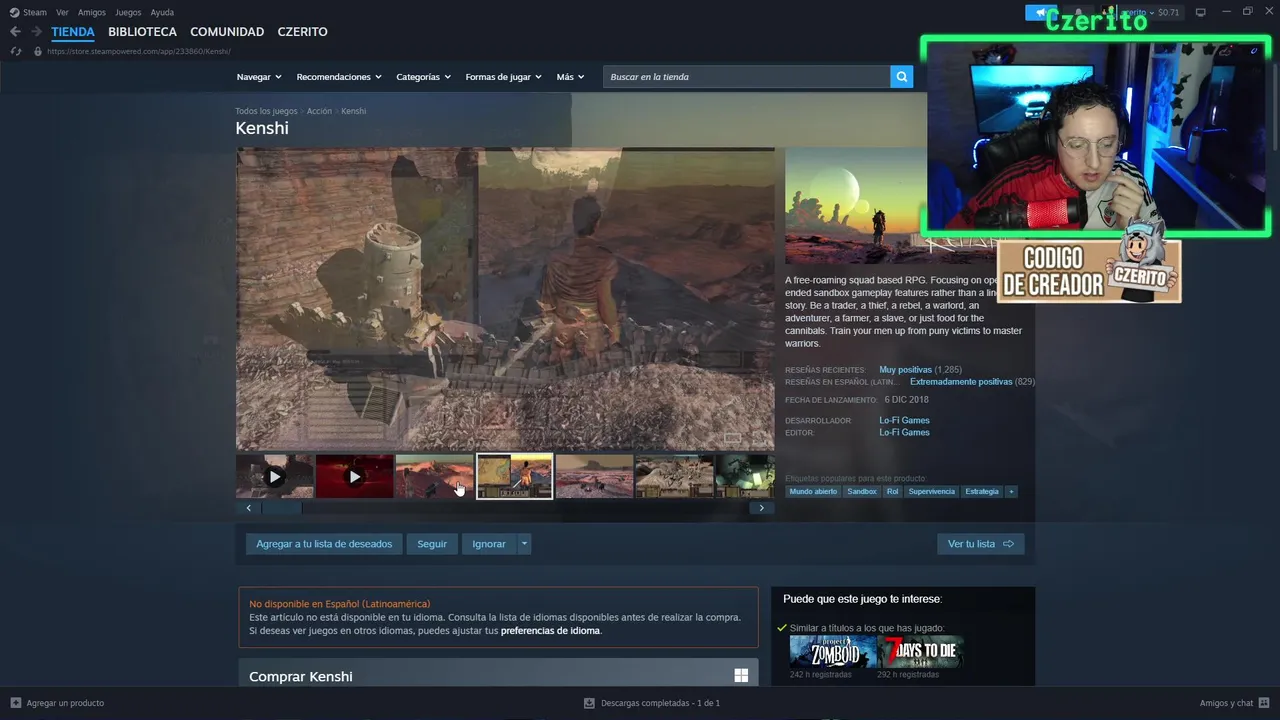Click the store URL address bar
This screenshot has height=720, width=1280.
[x=139, y=51]
